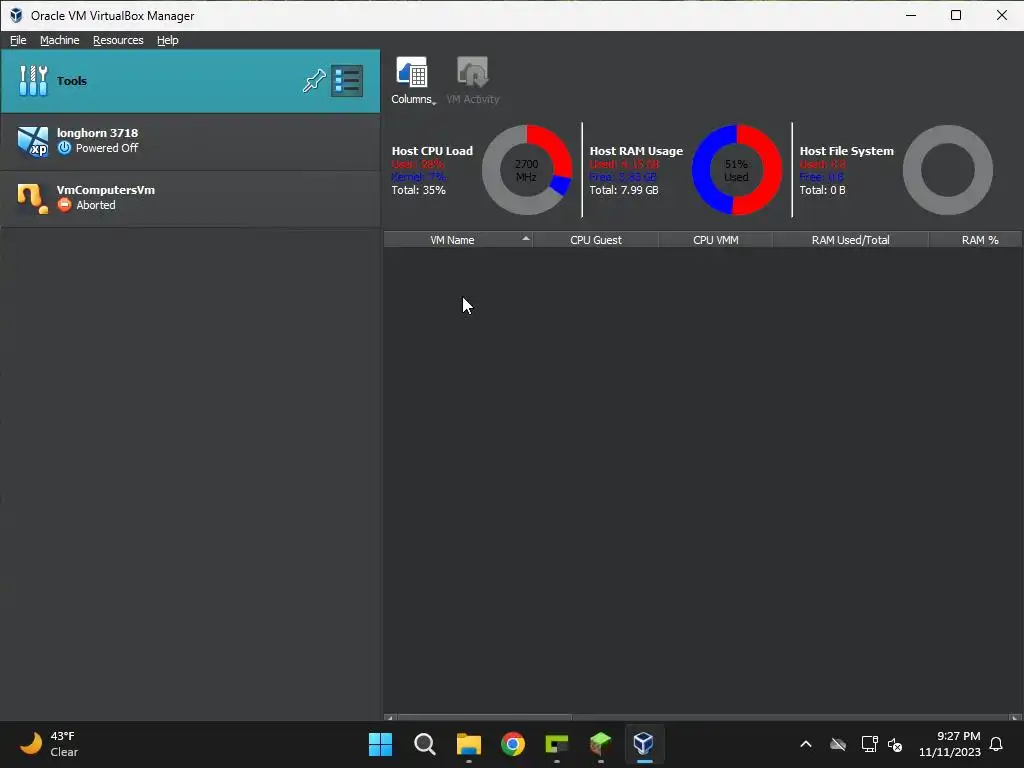This screenshot has width=1024, height=768.
Task: Sort by CPU VMM column header
Action: [716, 240]
